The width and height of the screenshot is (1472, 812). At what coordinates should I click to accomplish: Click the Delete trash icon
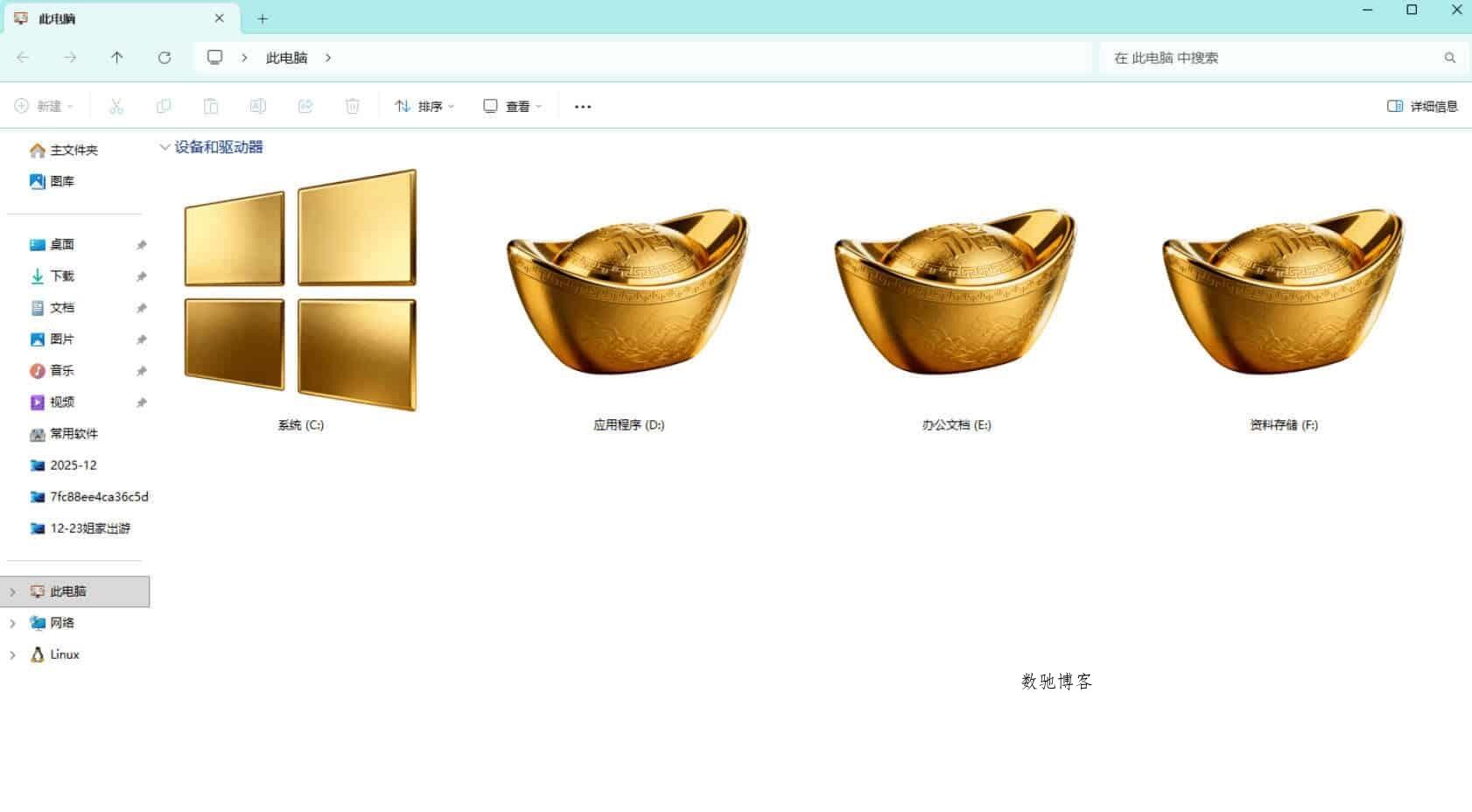pos(352,106)
